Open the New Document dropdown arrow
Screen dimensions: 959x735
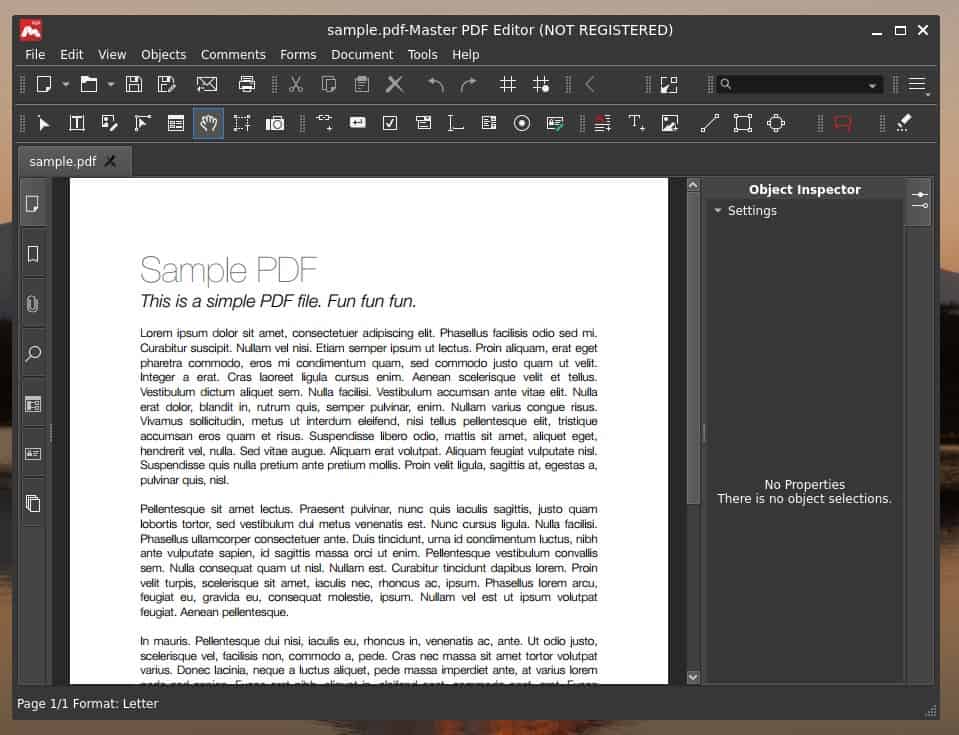65,84
